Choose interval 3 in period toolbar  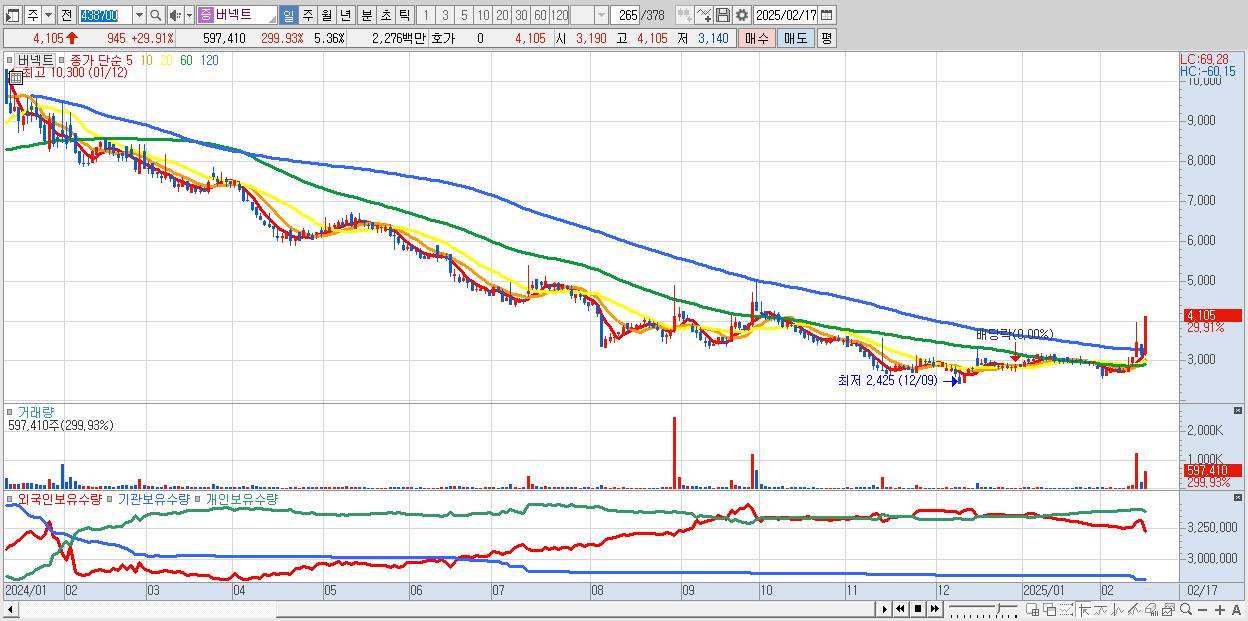coord(445,15)
